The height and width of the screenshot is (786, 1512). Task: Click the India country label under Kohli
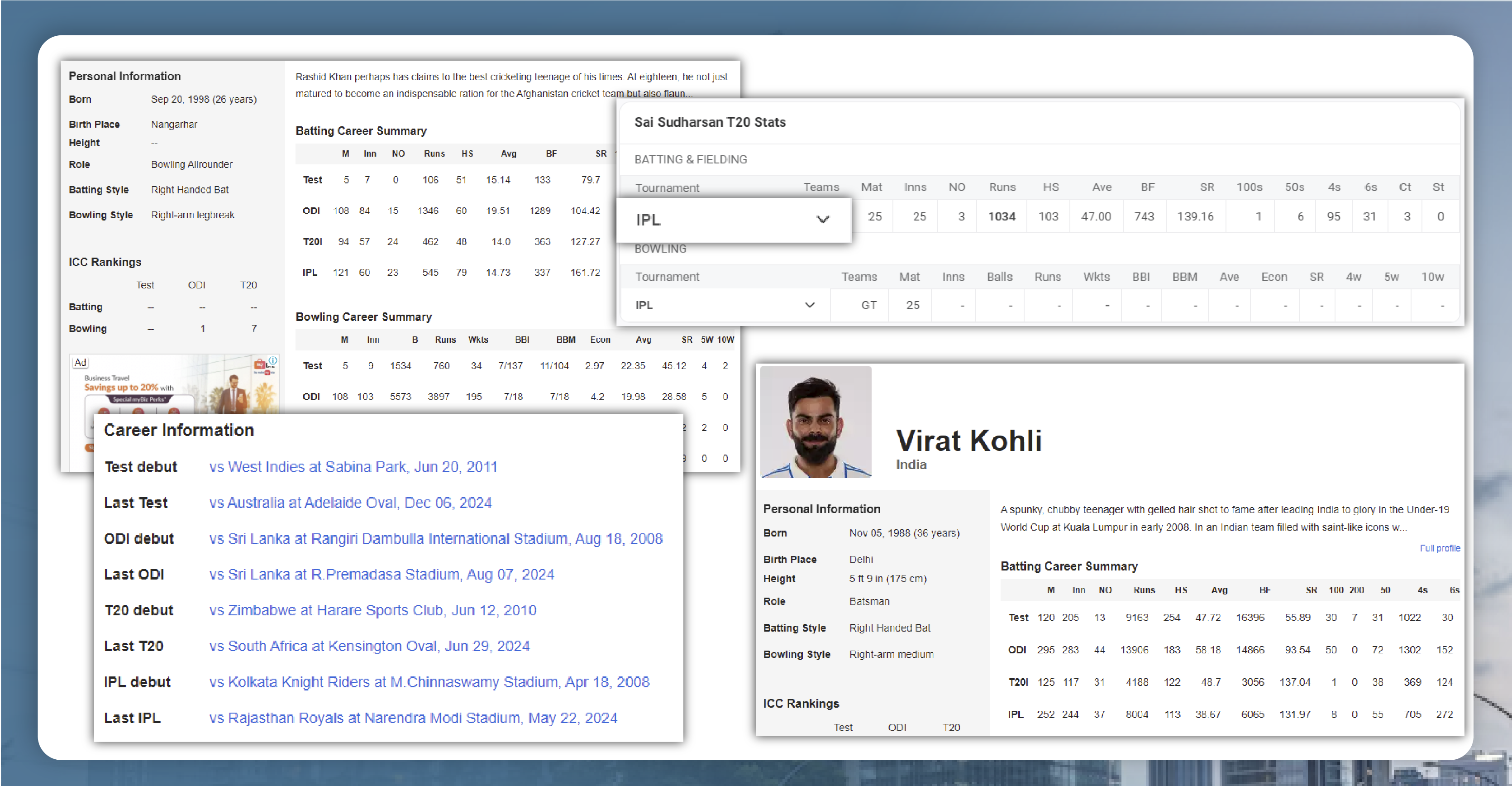tap(911, 465)
